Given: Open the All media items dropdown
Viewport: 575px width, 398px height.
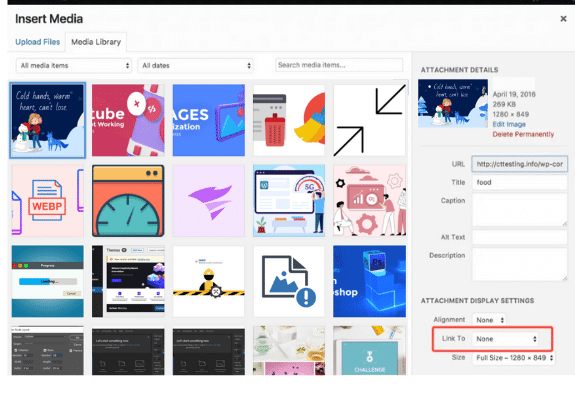Looking at the screenshot, I should (74, 66).
